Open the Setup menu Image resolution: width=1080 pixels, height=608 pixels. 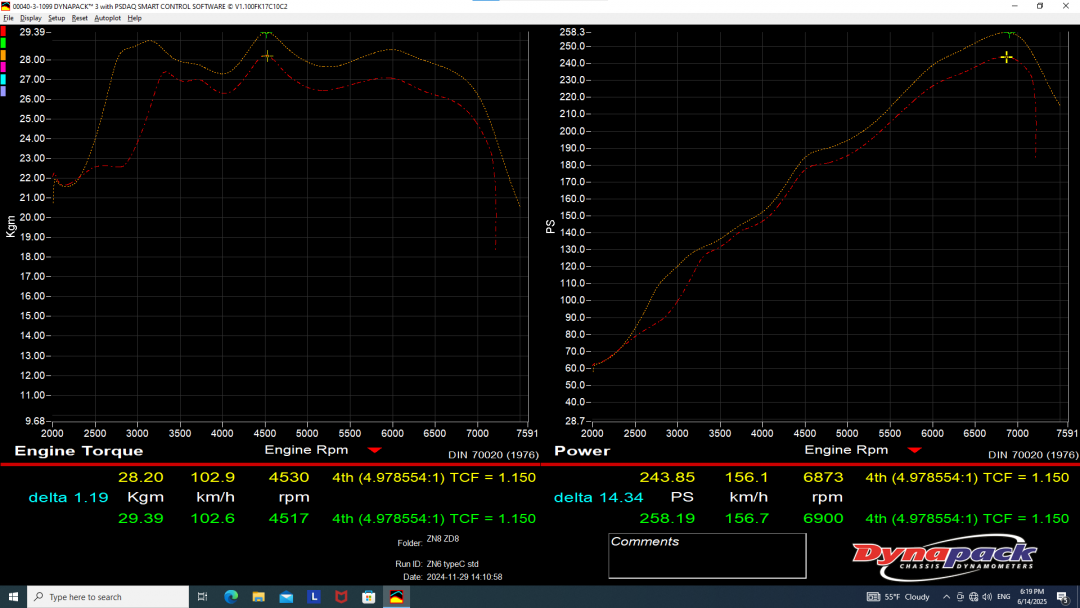point(56,18)
